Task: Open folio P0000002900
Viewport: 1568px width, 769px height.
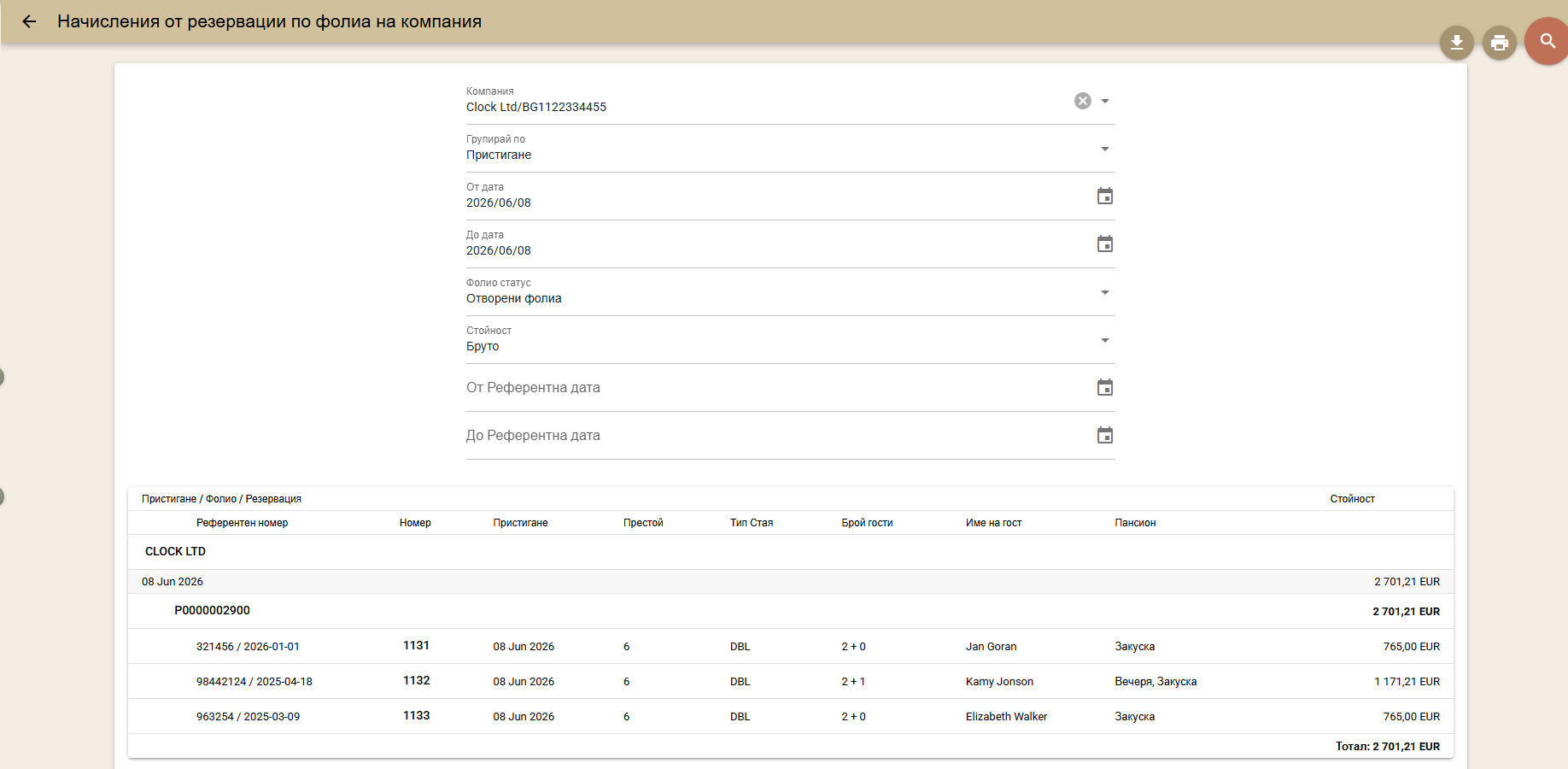Action: click(212, 611)
